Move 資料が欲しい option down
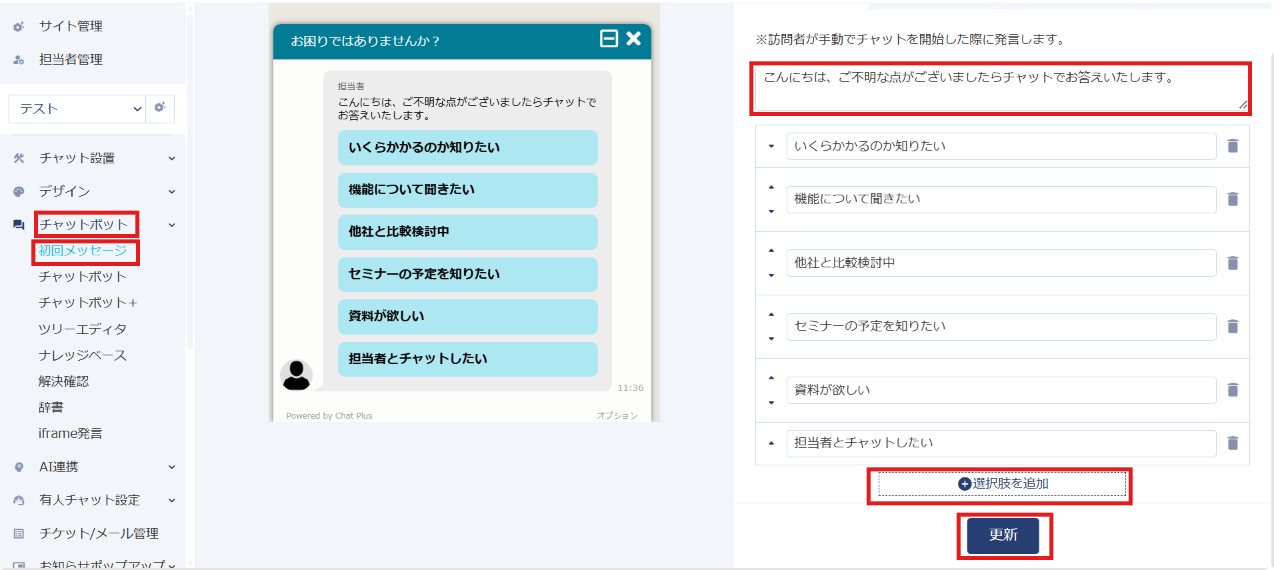Viewport: 1274px width, 570px height. point(771,402)
